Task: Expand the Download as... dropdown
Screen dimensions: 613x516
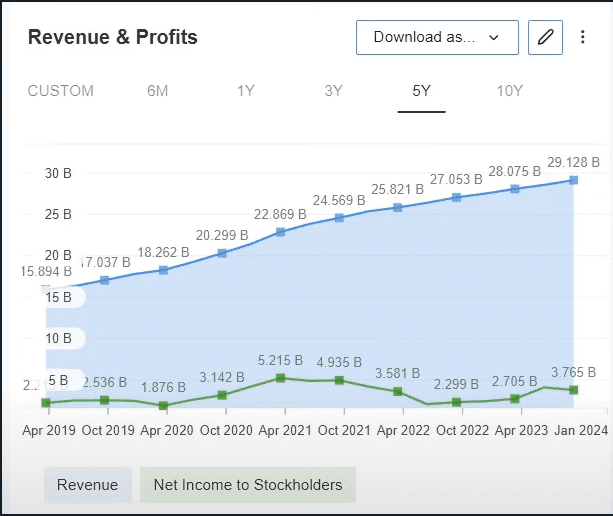Action: [x=437, y=38]
